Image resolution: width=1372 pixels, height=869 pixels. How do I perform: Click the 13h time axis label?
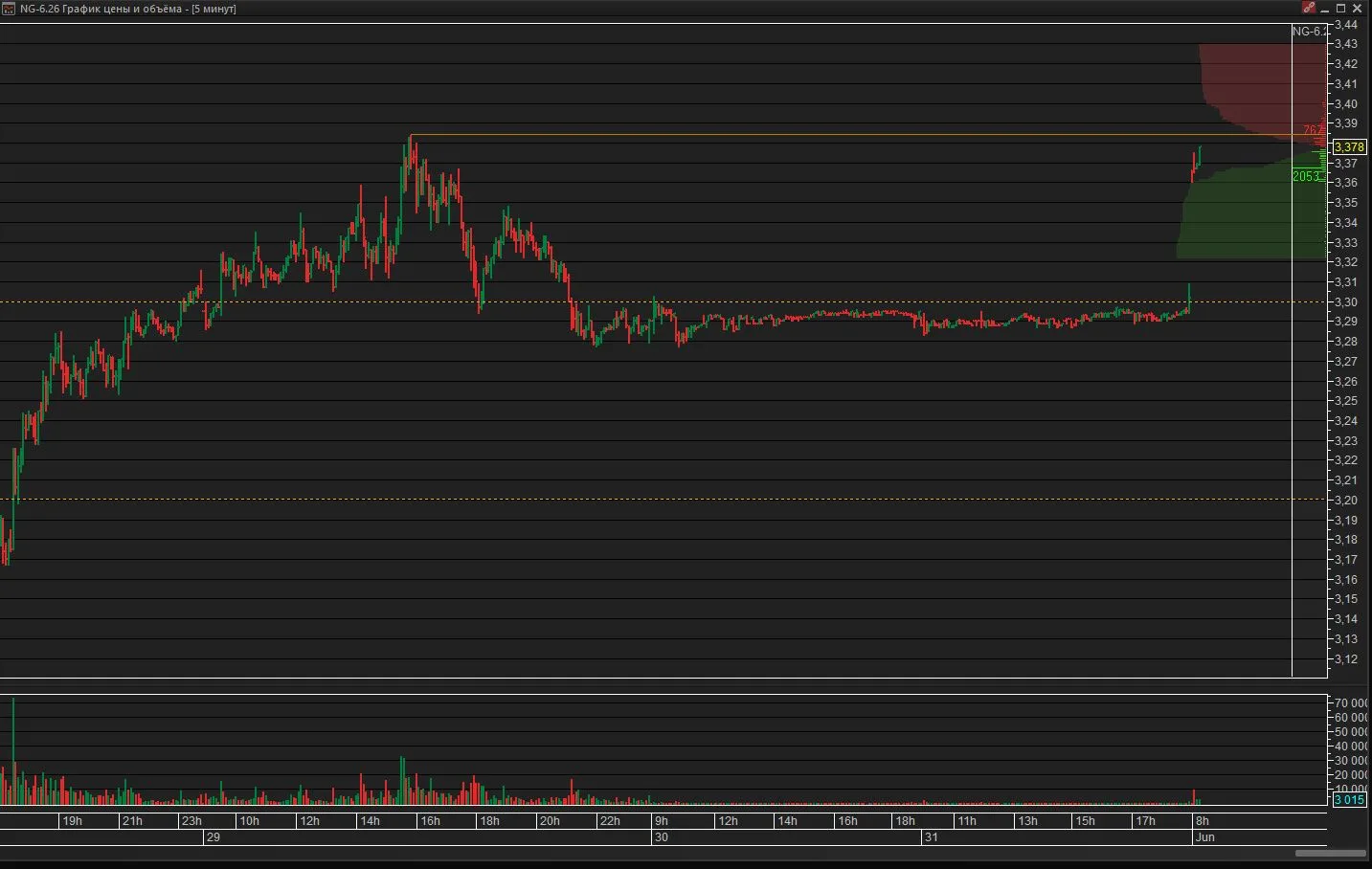coord(1027,821)
